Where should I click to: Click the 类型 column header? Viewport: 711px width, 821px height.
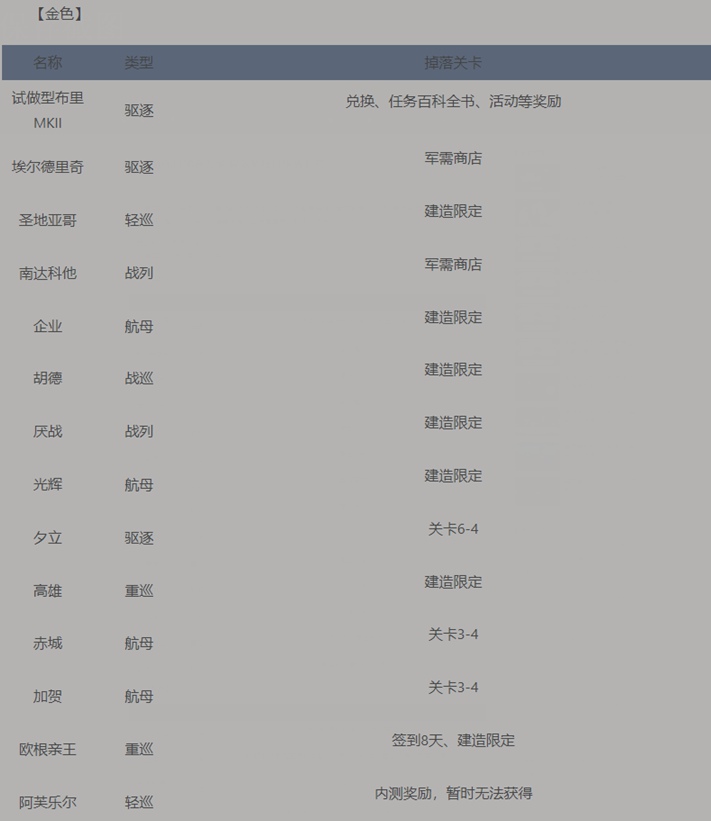click(x=139, y=63)
